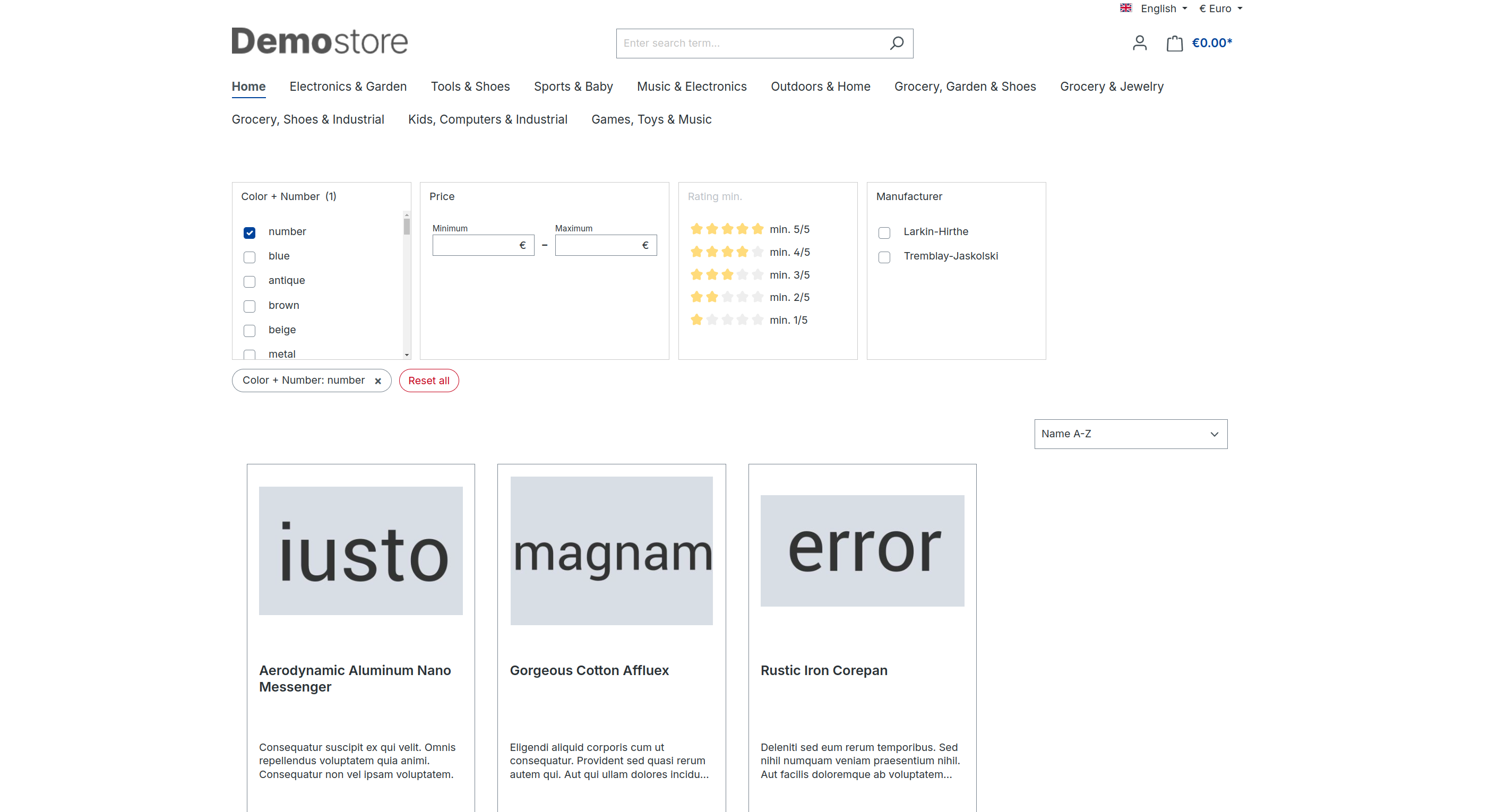Remove the 'Color + Number: number' filter tag

pyautogui.click(x=378, y=381)
